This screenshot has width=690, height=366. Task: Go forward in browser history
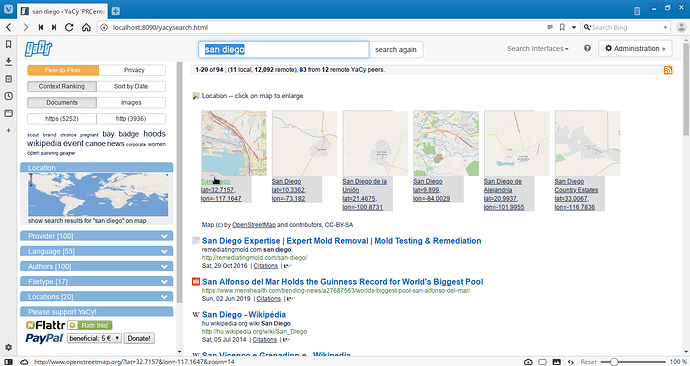(x=26, y=27)
